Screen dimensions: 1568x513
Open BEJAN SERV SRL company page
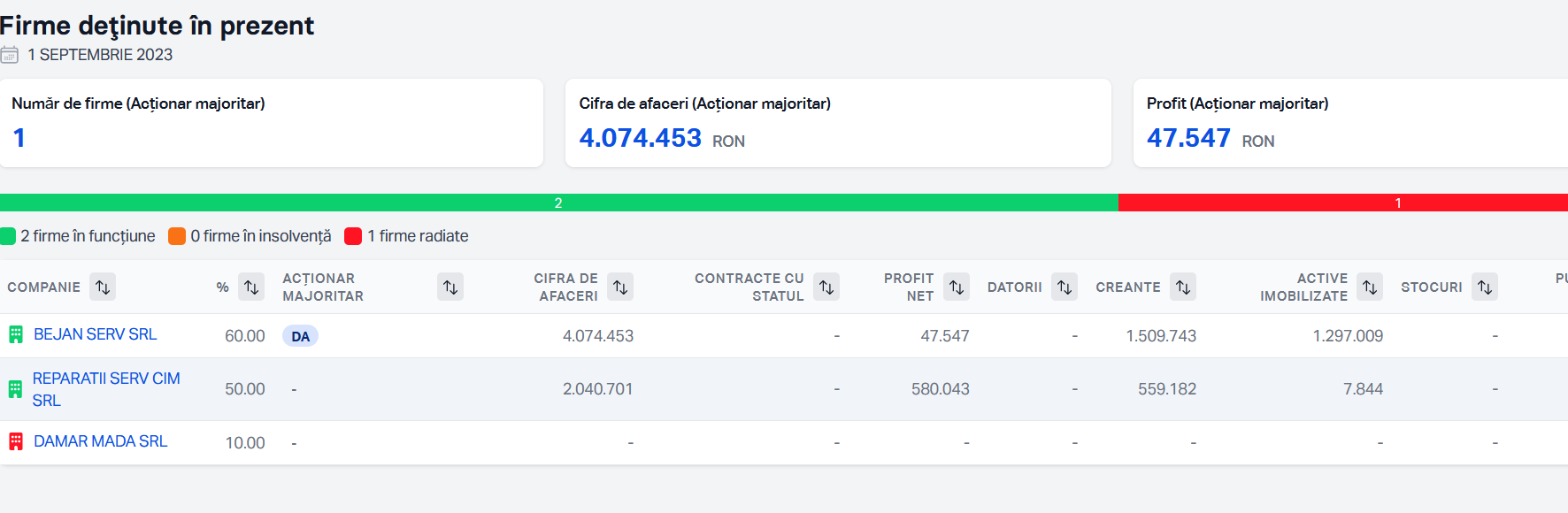[95, 334]
